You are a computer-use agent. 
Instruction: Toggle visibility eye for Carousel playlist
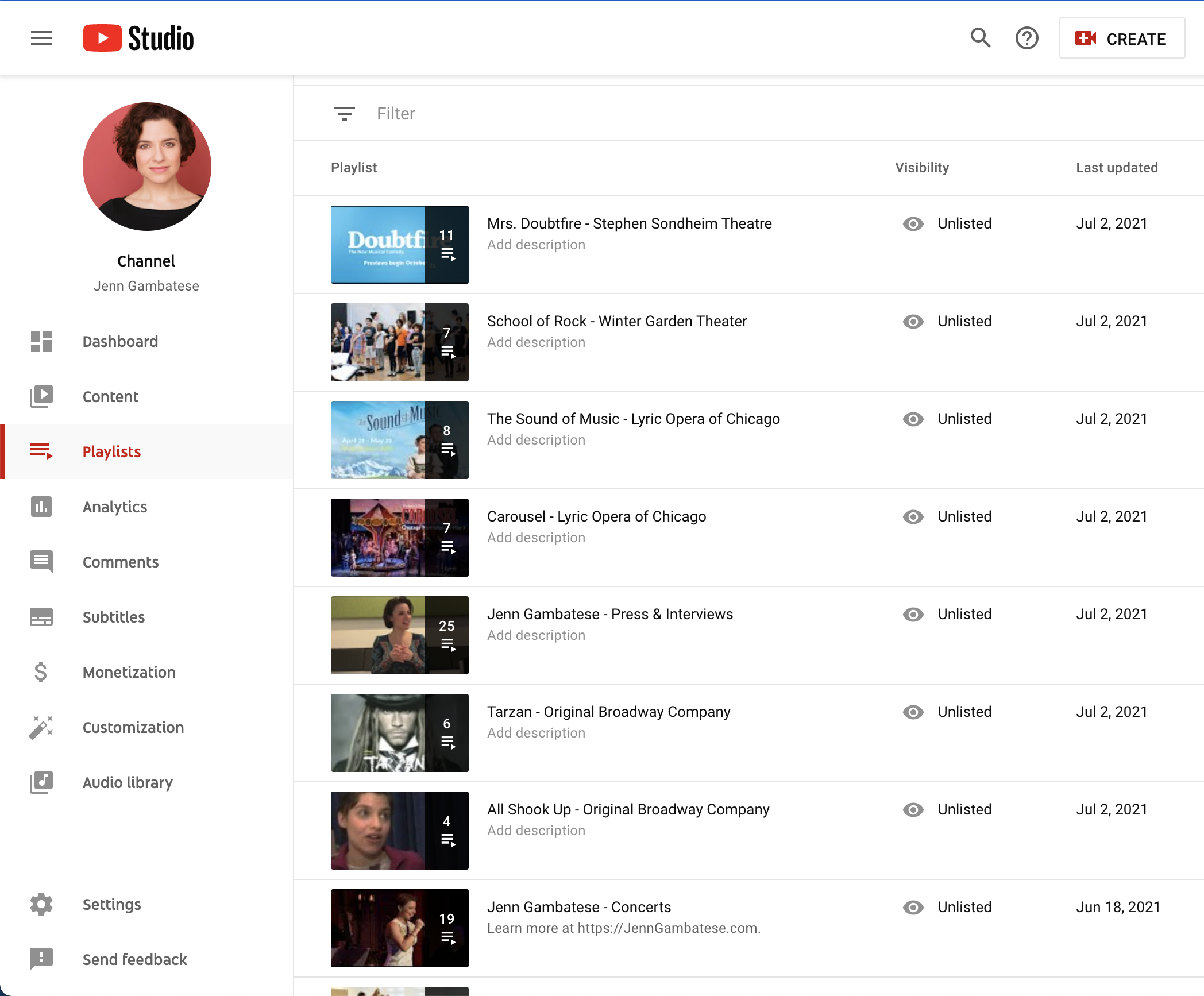[913, 517]
